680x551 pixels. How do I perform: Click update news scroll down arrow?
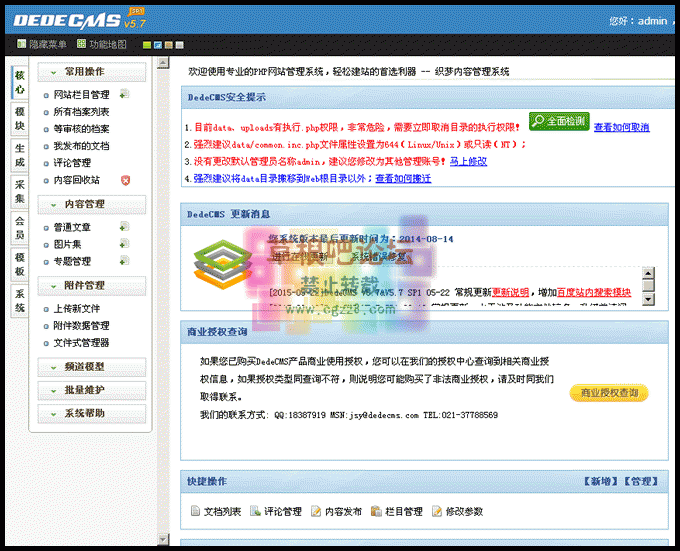point(648,300)
